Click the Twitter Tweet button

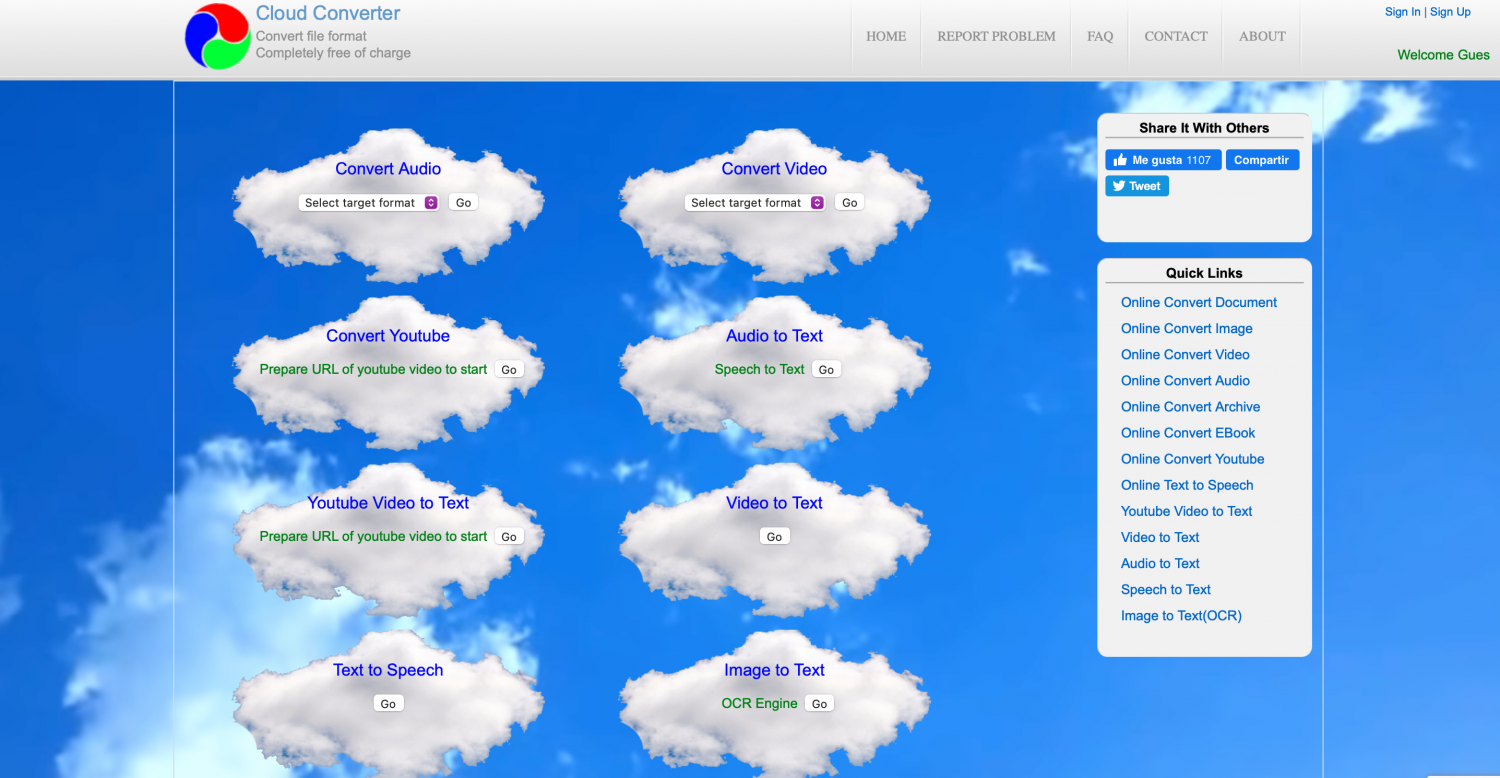coord(1137,186)
